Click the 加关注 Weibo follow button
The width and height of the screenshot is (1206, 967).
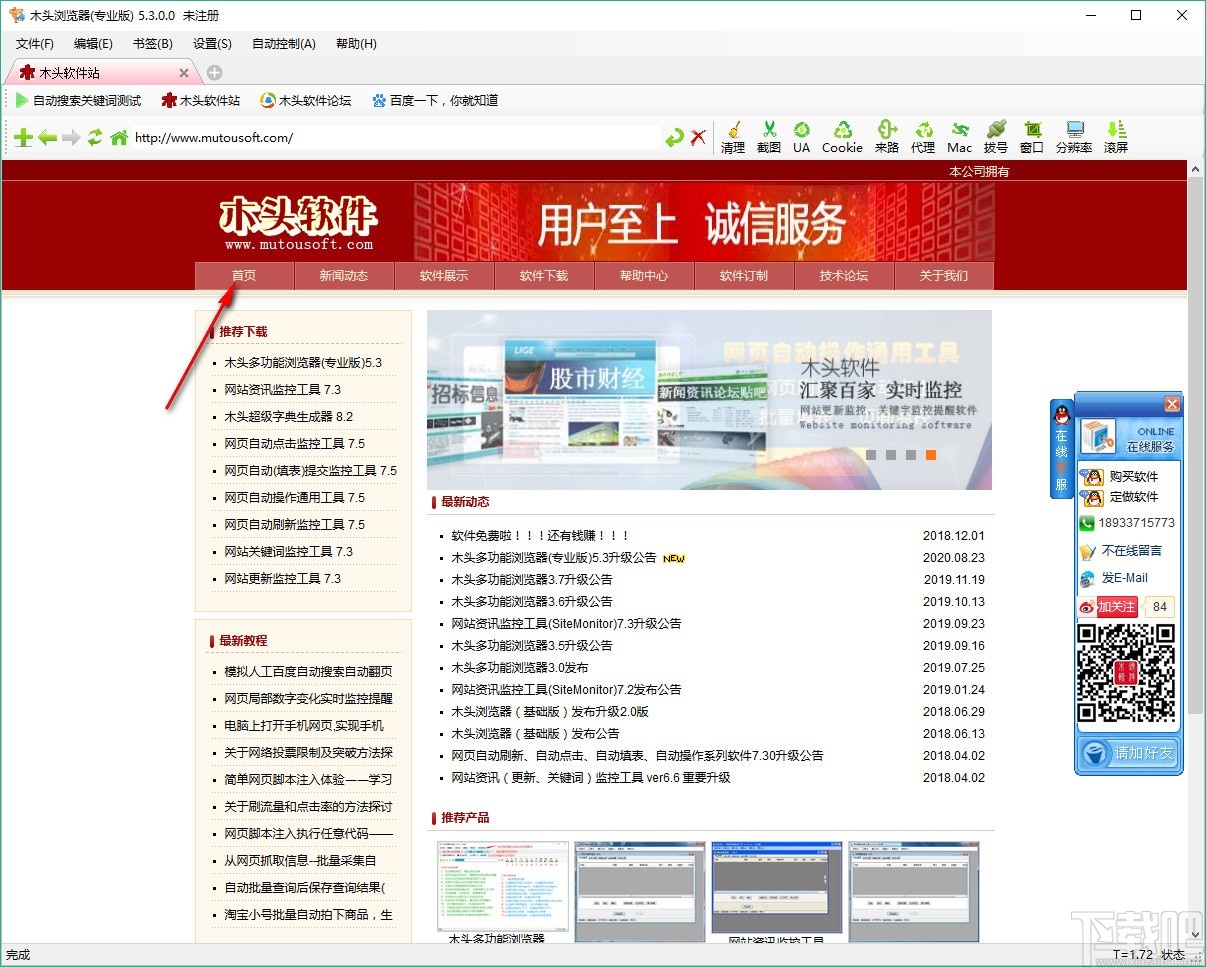pos(1108,606)
